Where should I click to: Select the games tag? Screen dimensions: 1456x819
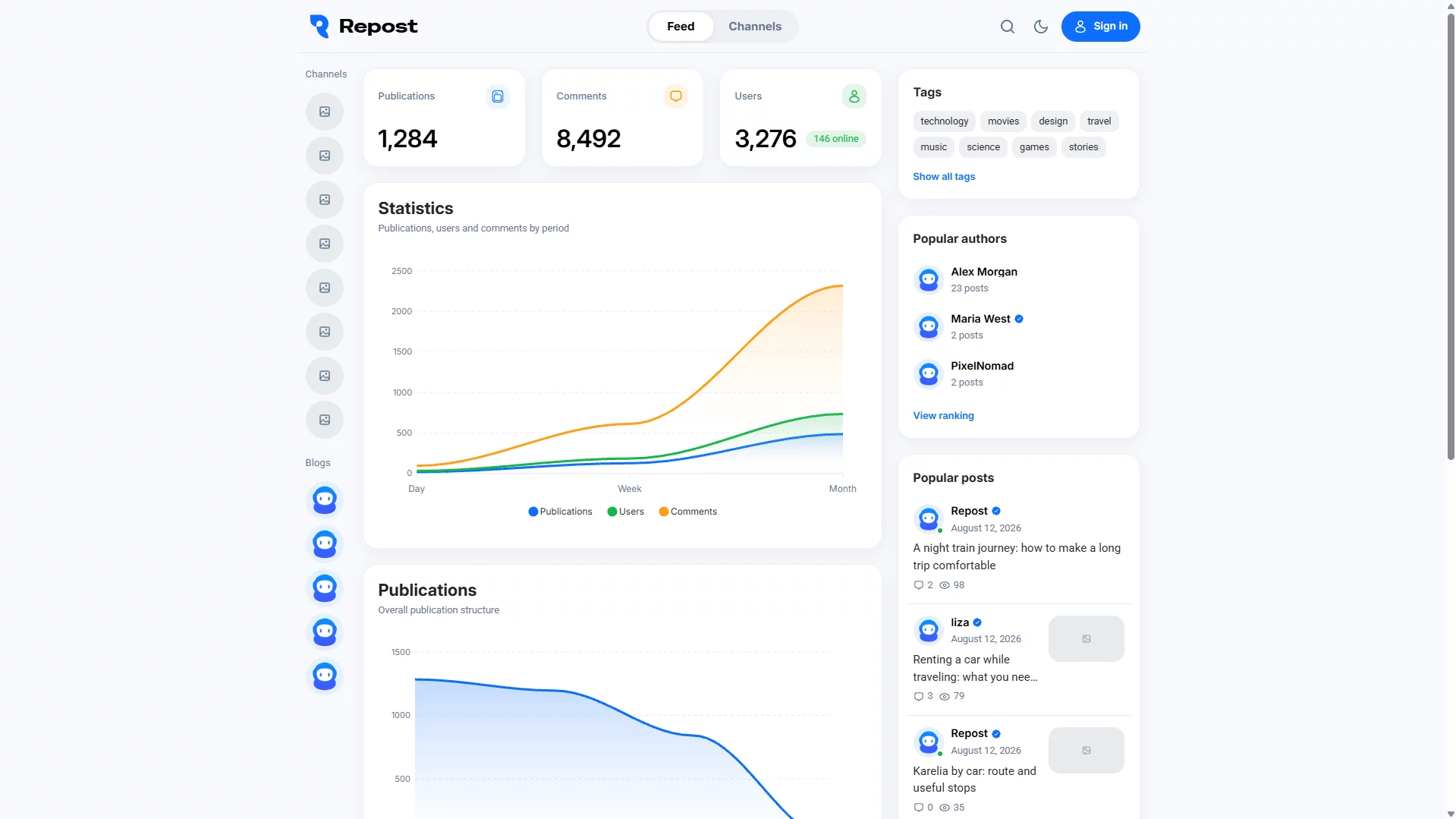point(1033,147)
